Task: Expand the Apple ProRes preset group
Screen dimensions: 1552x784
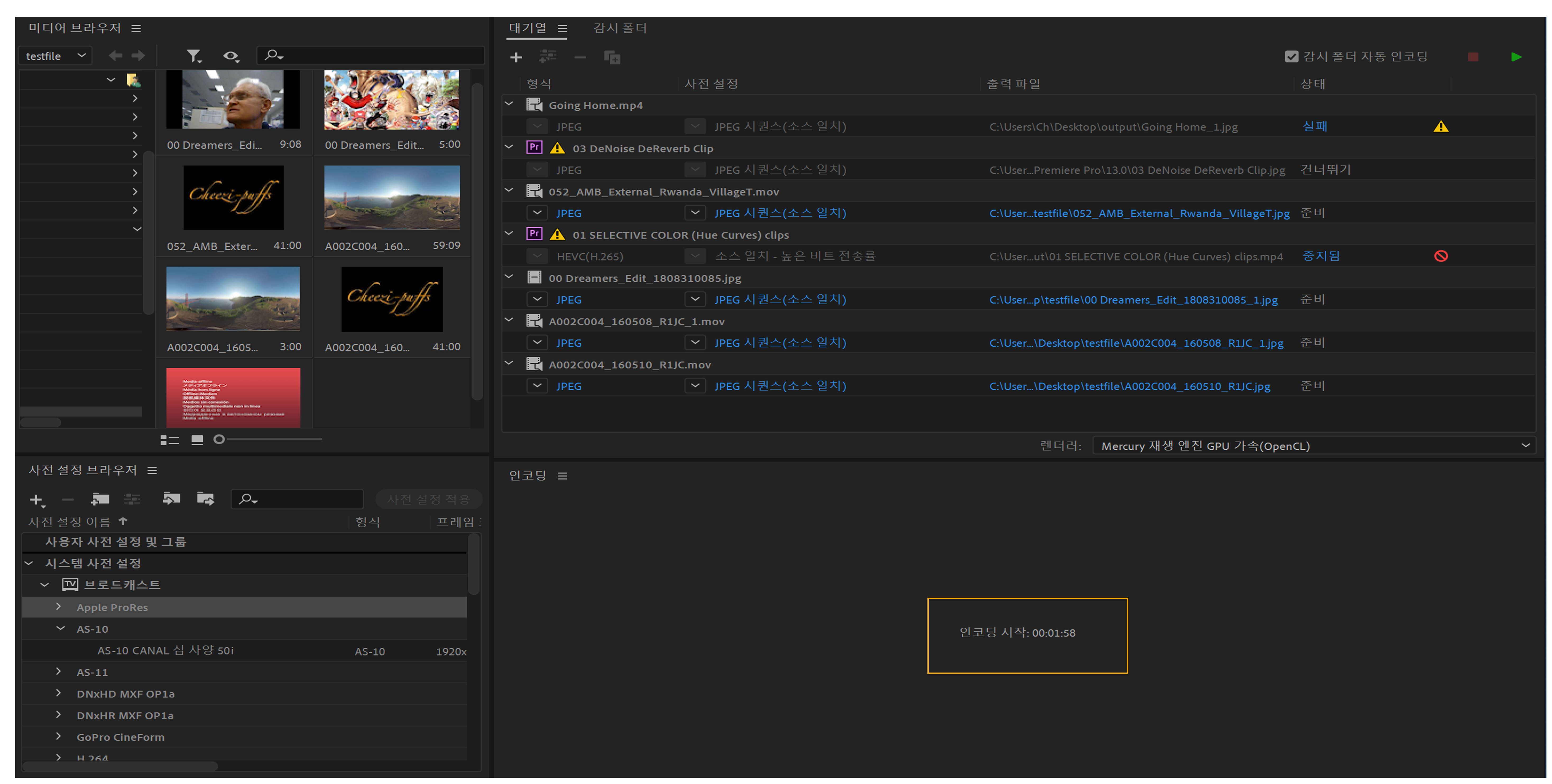Action: [58, 606]
